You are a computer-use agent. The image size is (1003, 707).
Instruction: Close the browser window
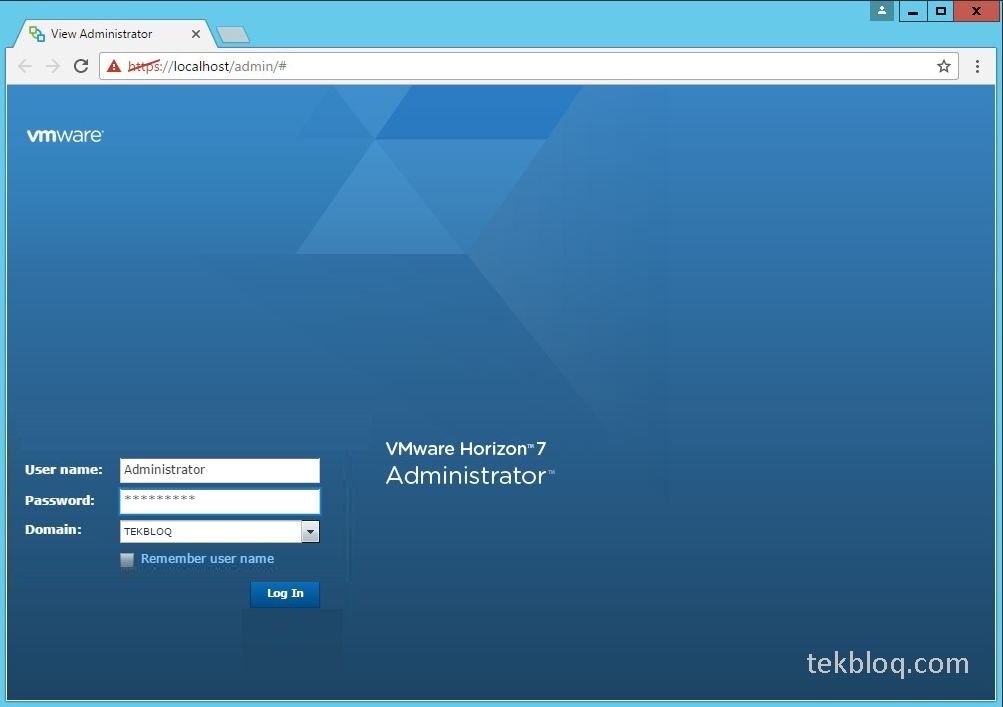pyautogui.click(x=976, y=11)
